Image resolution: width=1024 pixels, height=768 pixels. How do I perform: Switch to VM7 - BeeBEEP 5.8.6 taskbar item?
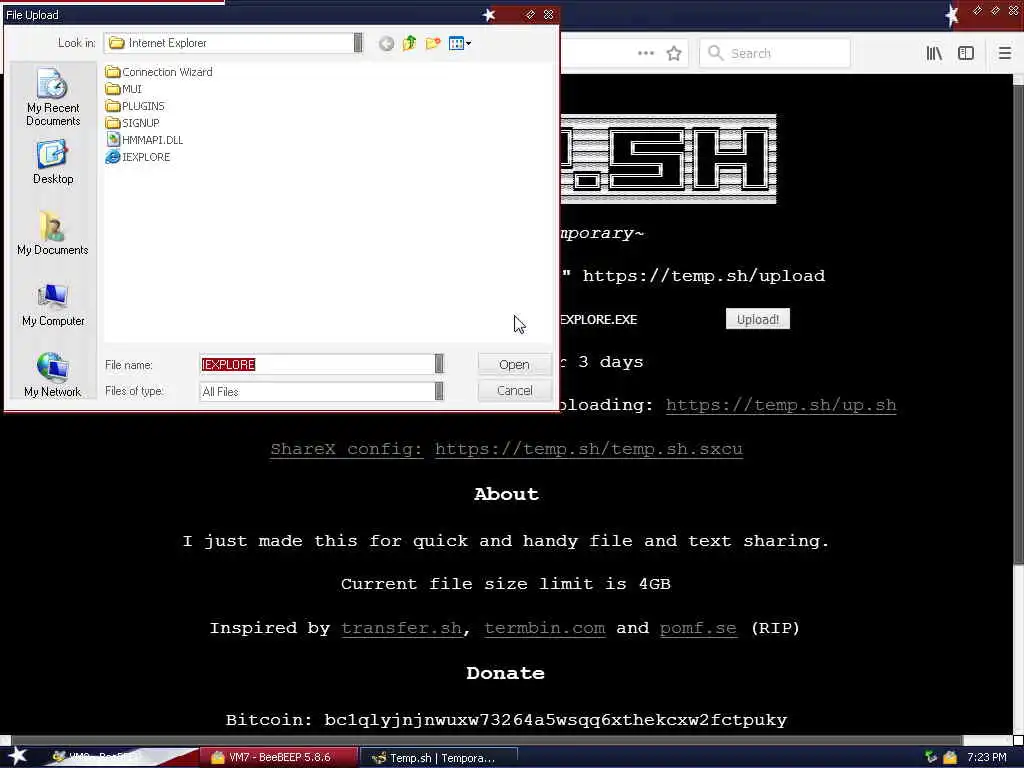click(279, 758)
